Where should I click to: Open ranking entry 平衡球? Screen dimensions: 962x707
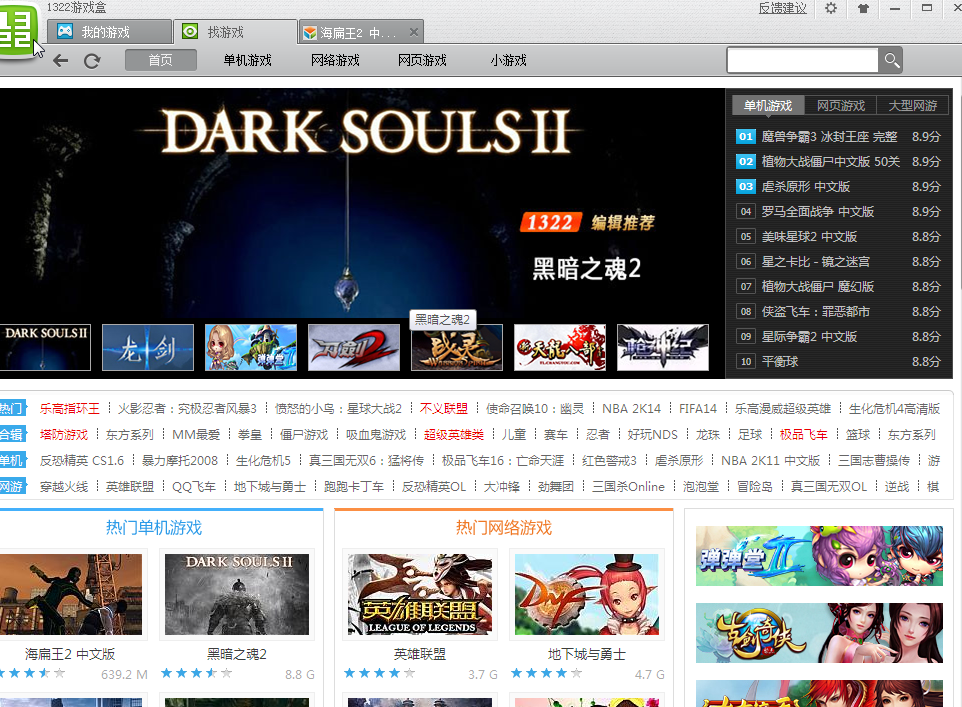pos(838,361)
